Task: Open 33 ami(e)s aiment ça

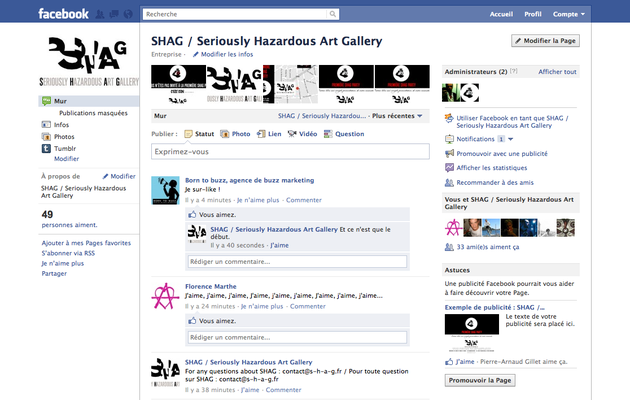Action: pyautogui.click(x=488, y=247)
